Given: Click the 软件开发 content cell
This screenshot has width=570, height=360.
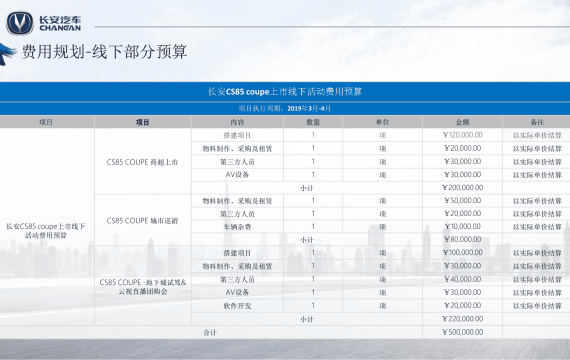Looking at the screenshot, I should (237, 306).
